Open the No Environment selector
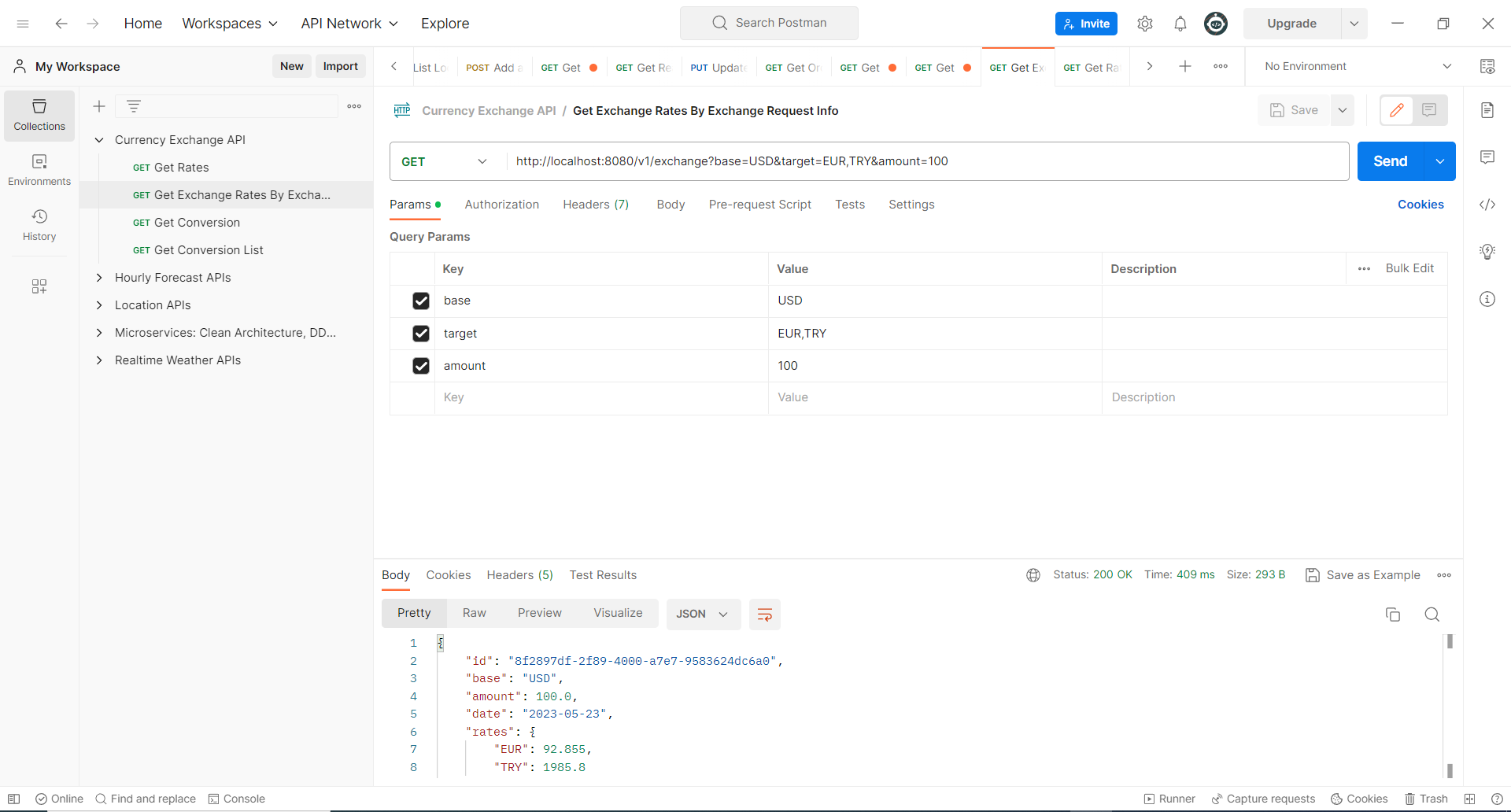1511x812 pixels. [x=1358, y=66]
